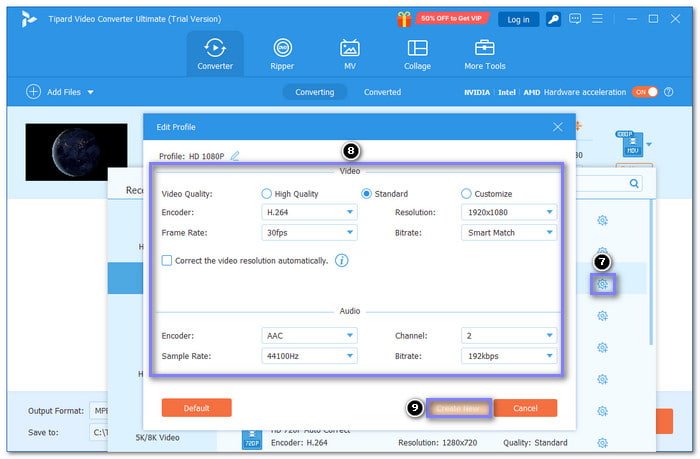Open the audio Channel dropdown
This screenshot has width=700, height=459.
coord(509,335)
